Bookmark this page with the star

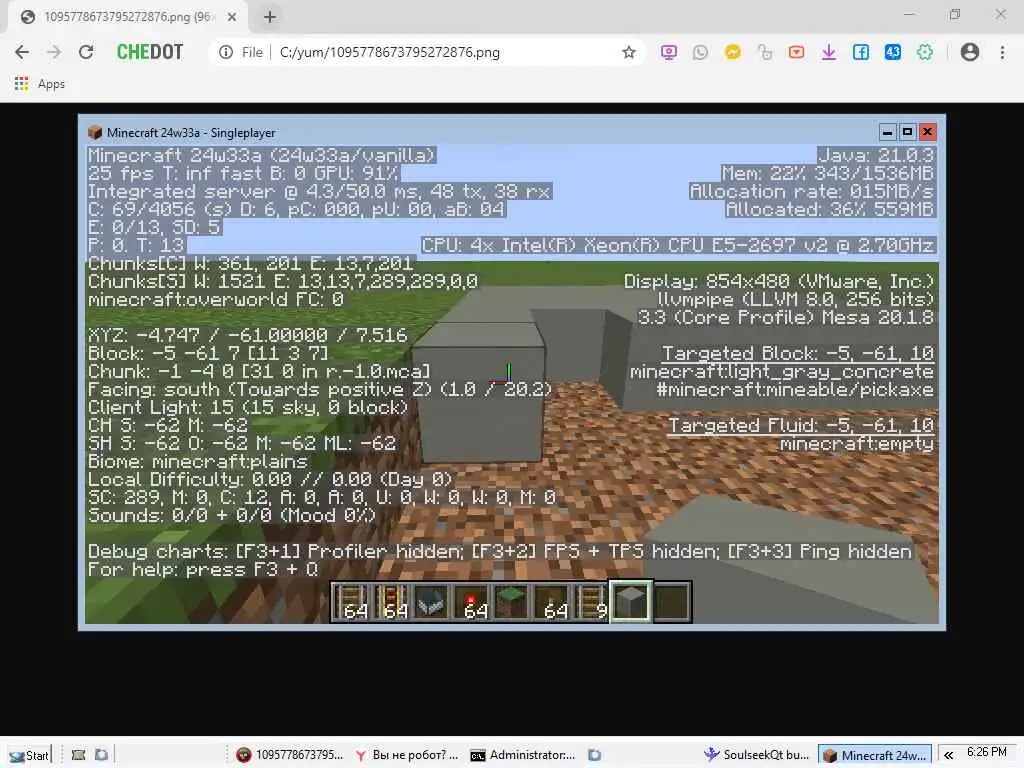tap(628, 52)
